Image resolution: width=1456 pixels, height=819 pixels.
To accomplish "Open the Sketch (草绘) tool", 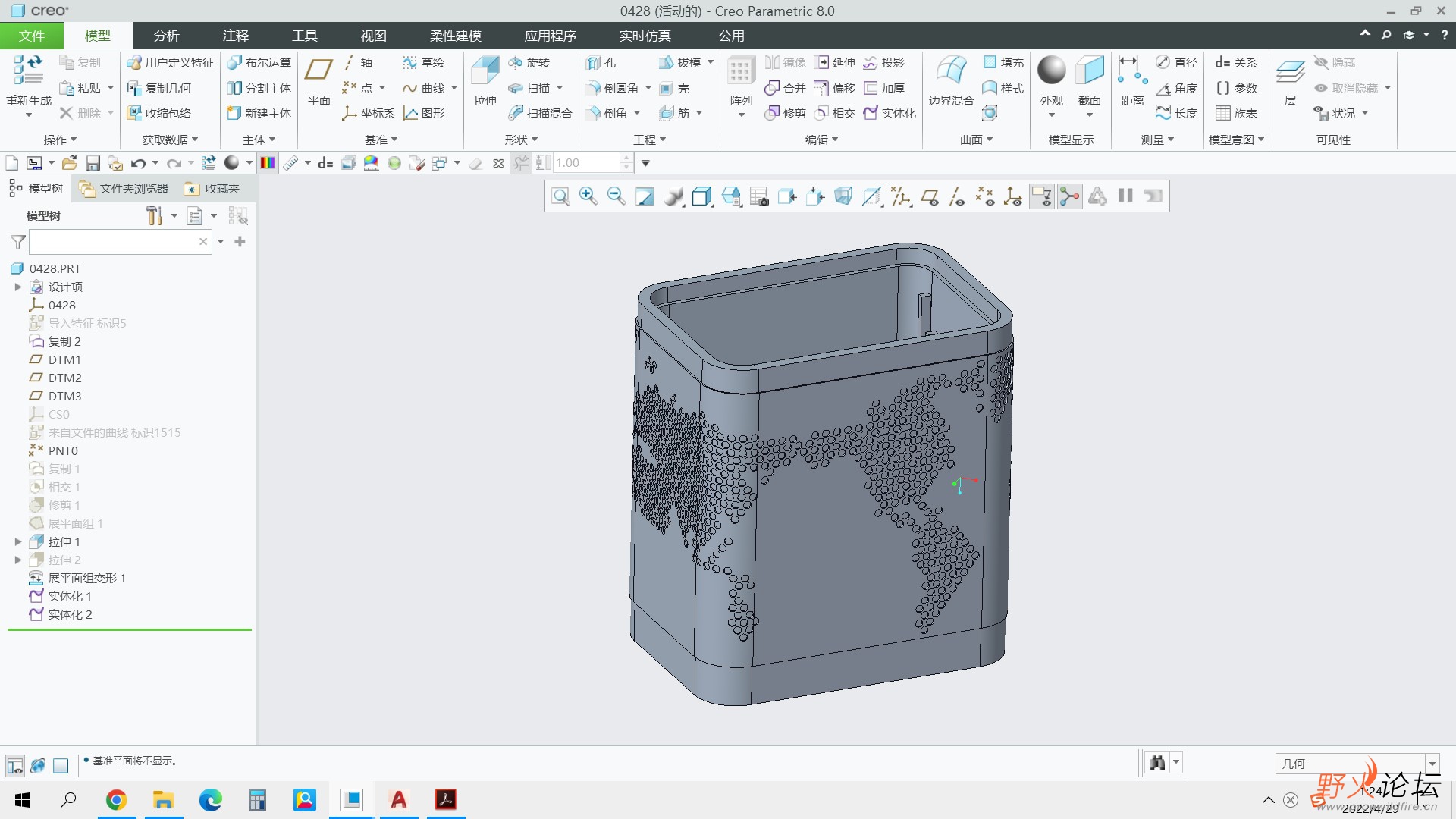I will [423, 62].
